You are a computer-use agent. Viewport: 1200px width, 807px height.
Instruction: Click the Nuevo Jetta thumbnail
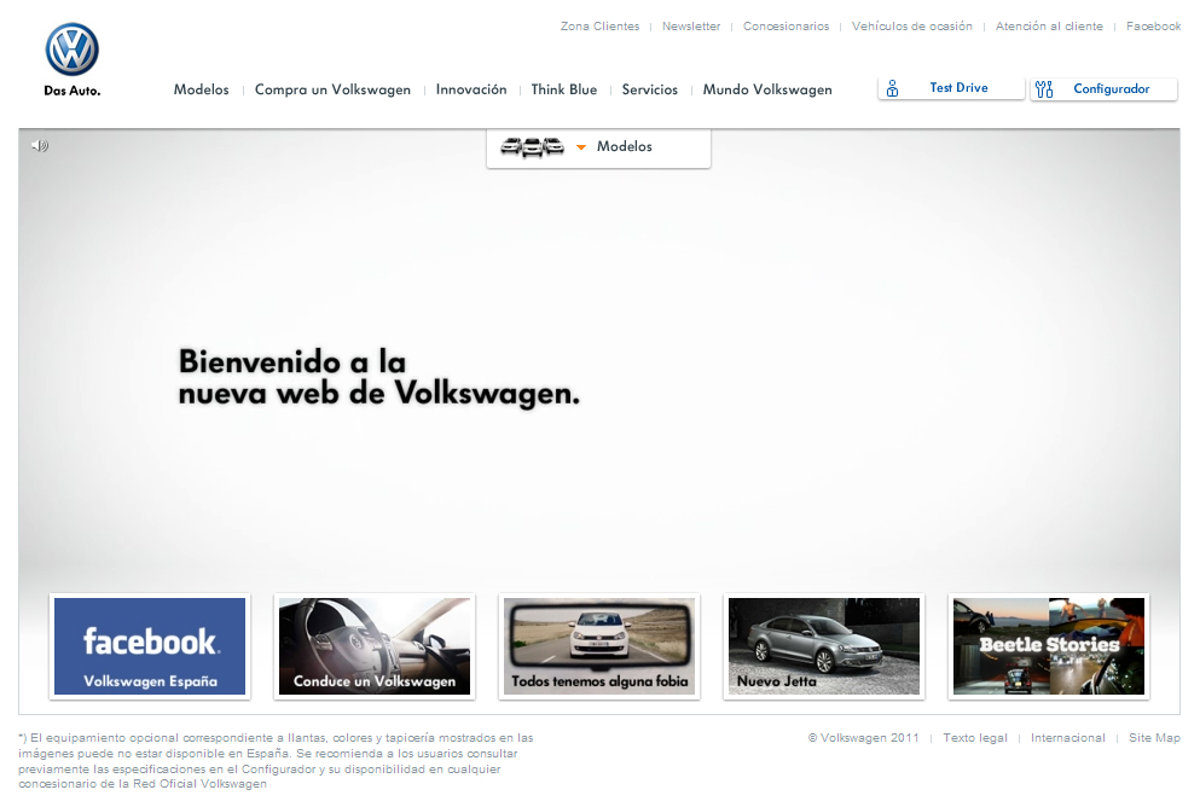point(824,646)
